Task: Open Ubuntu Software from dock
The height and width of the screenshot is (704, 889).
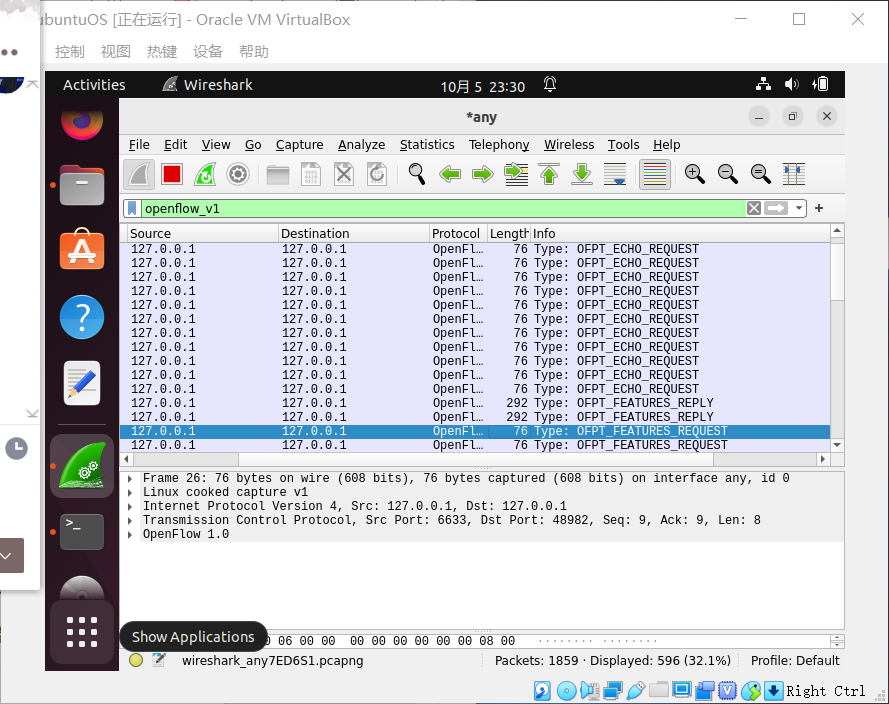Action: coord(82,249)
